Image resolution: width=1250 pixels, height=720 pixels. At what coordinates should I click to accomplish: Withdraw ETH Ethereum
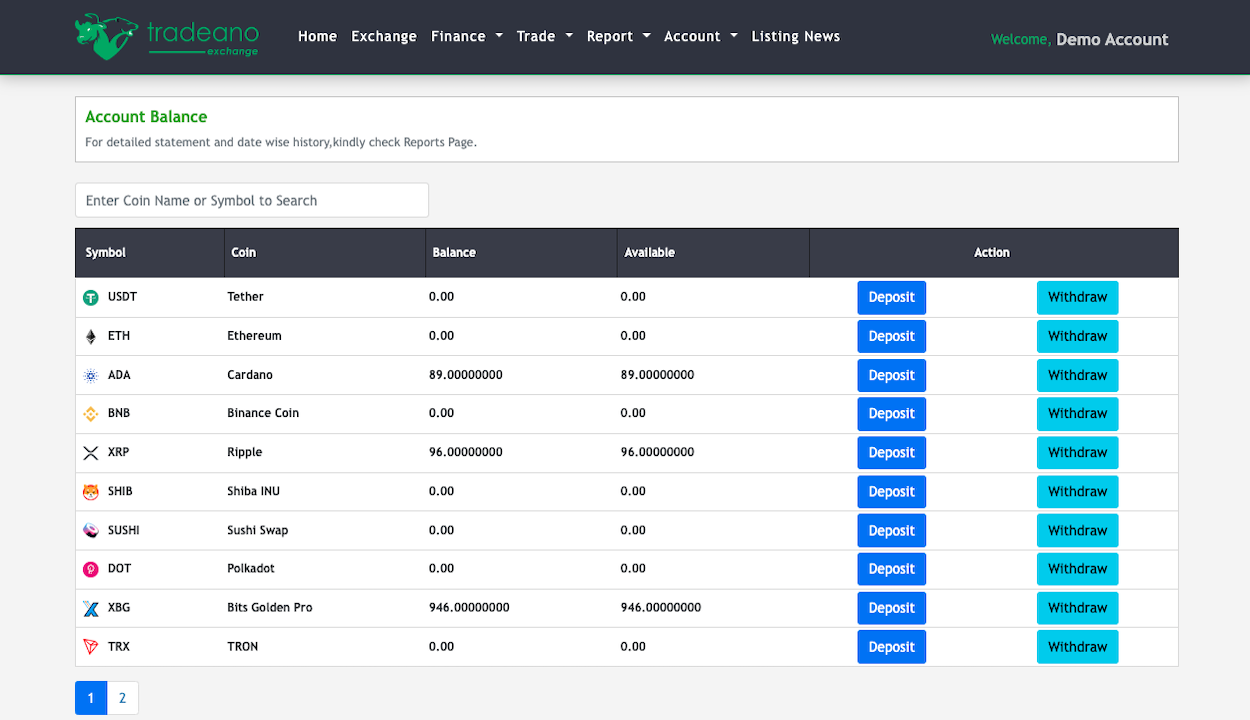pos(1078,336)
